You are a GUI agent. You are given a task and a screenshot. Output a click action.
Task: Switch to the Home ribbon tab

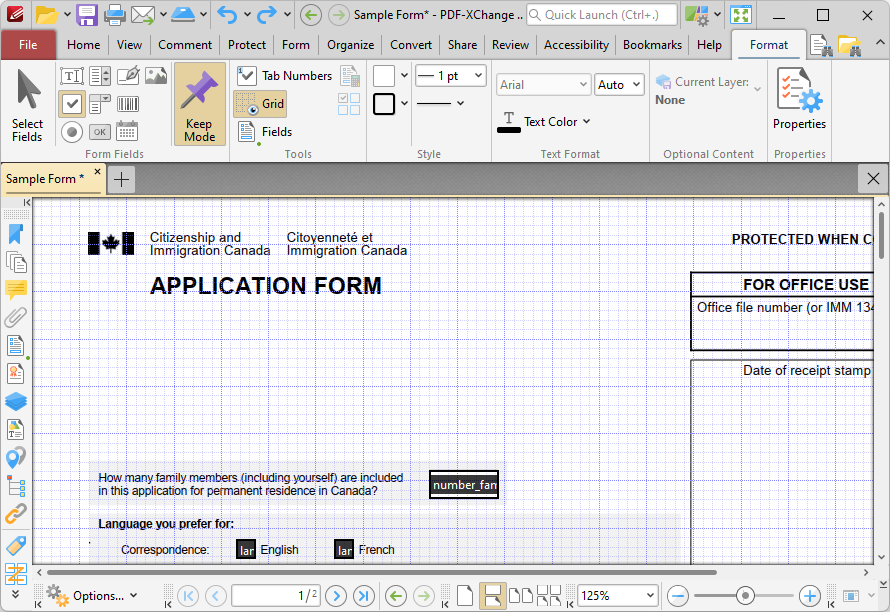click(x=83, y=45)
